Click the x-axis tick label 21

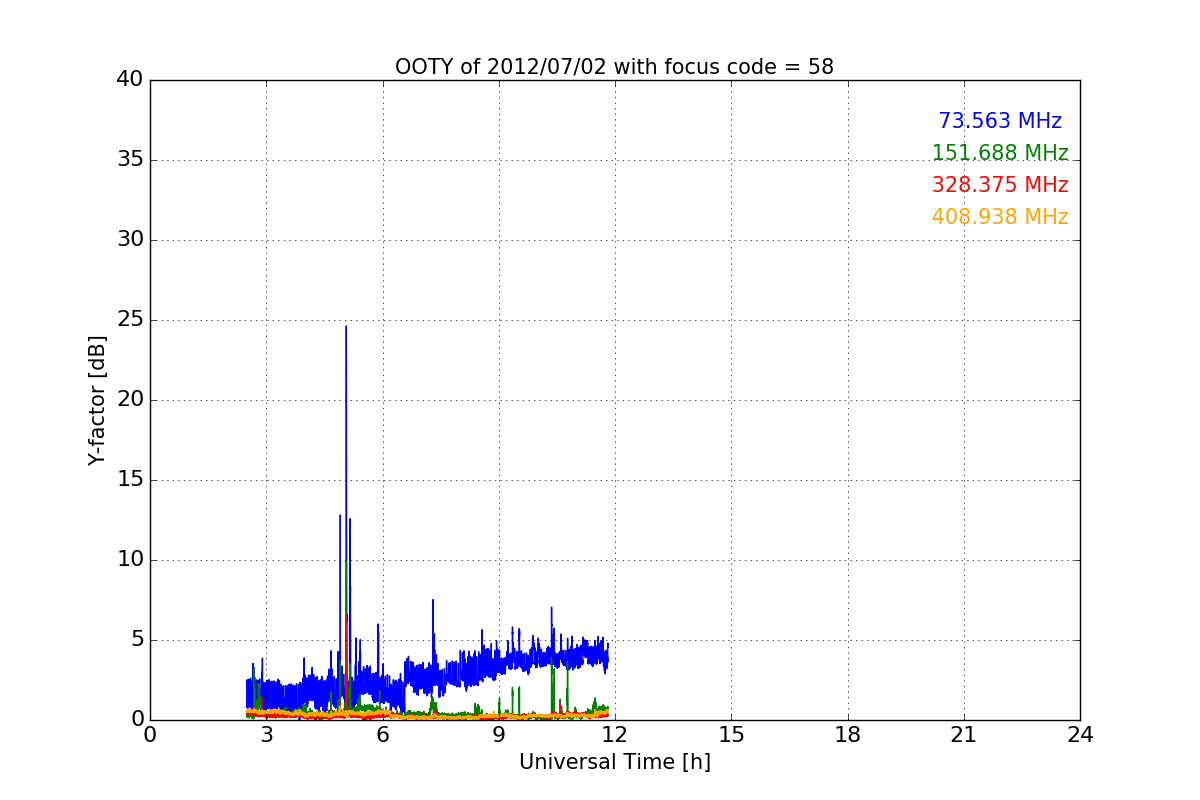tap(964, 735)
